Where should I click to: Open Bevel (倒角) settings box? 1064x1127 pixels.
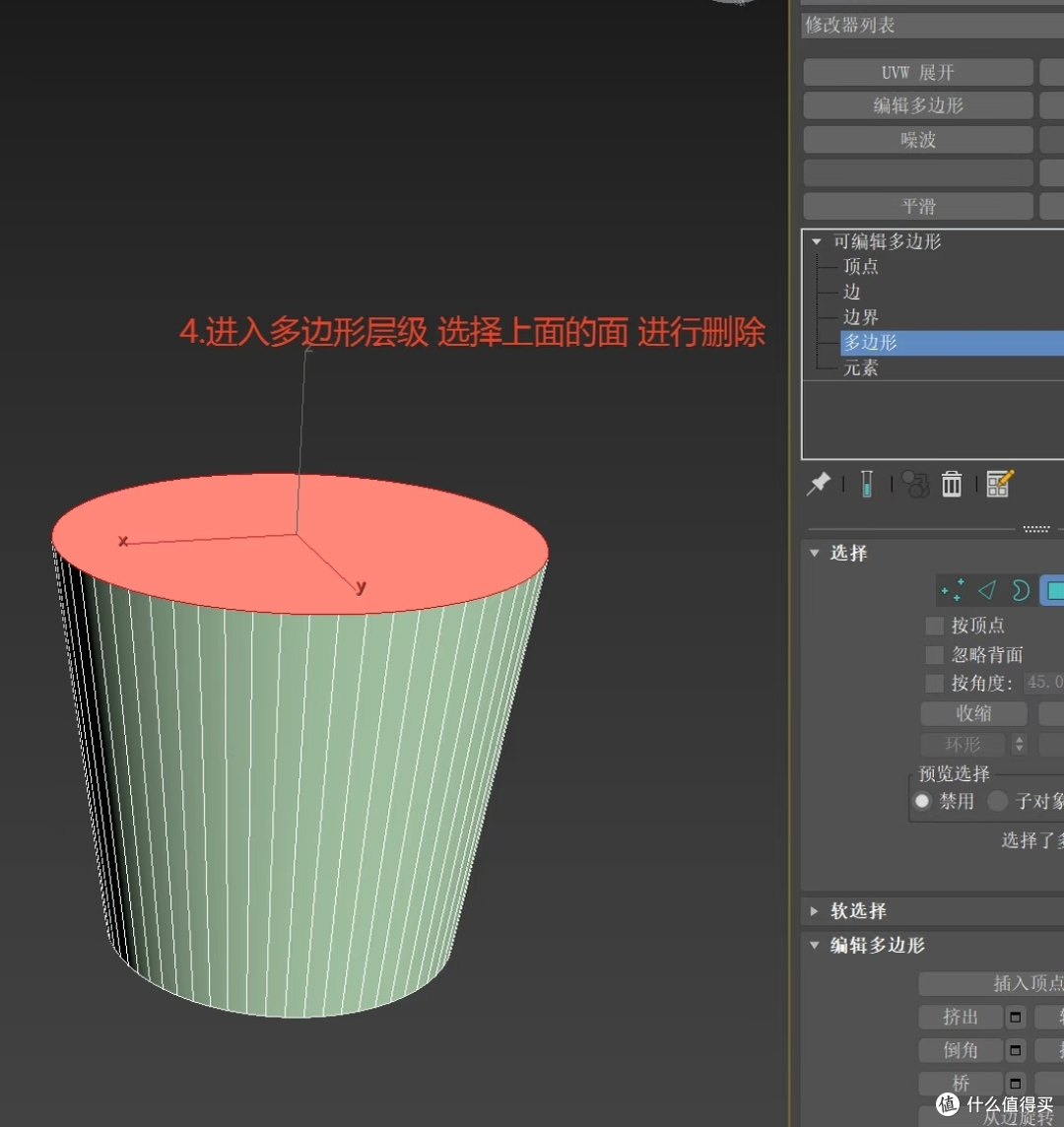pyautogui.click(x=1015, y=1051)
